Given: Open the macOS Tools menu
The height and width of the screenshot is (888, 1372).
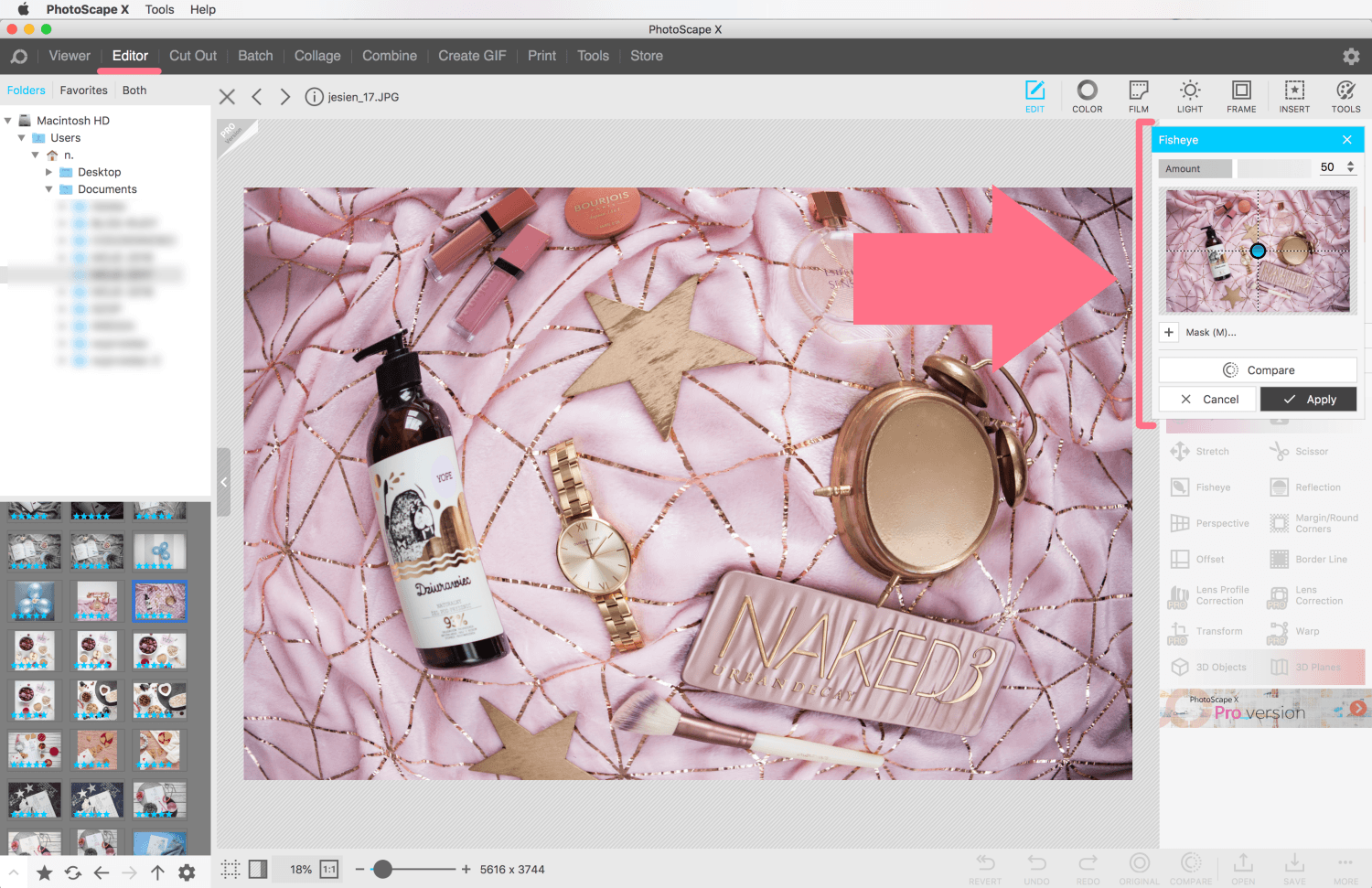Looking at the screenshot, I should click(159, 9).
